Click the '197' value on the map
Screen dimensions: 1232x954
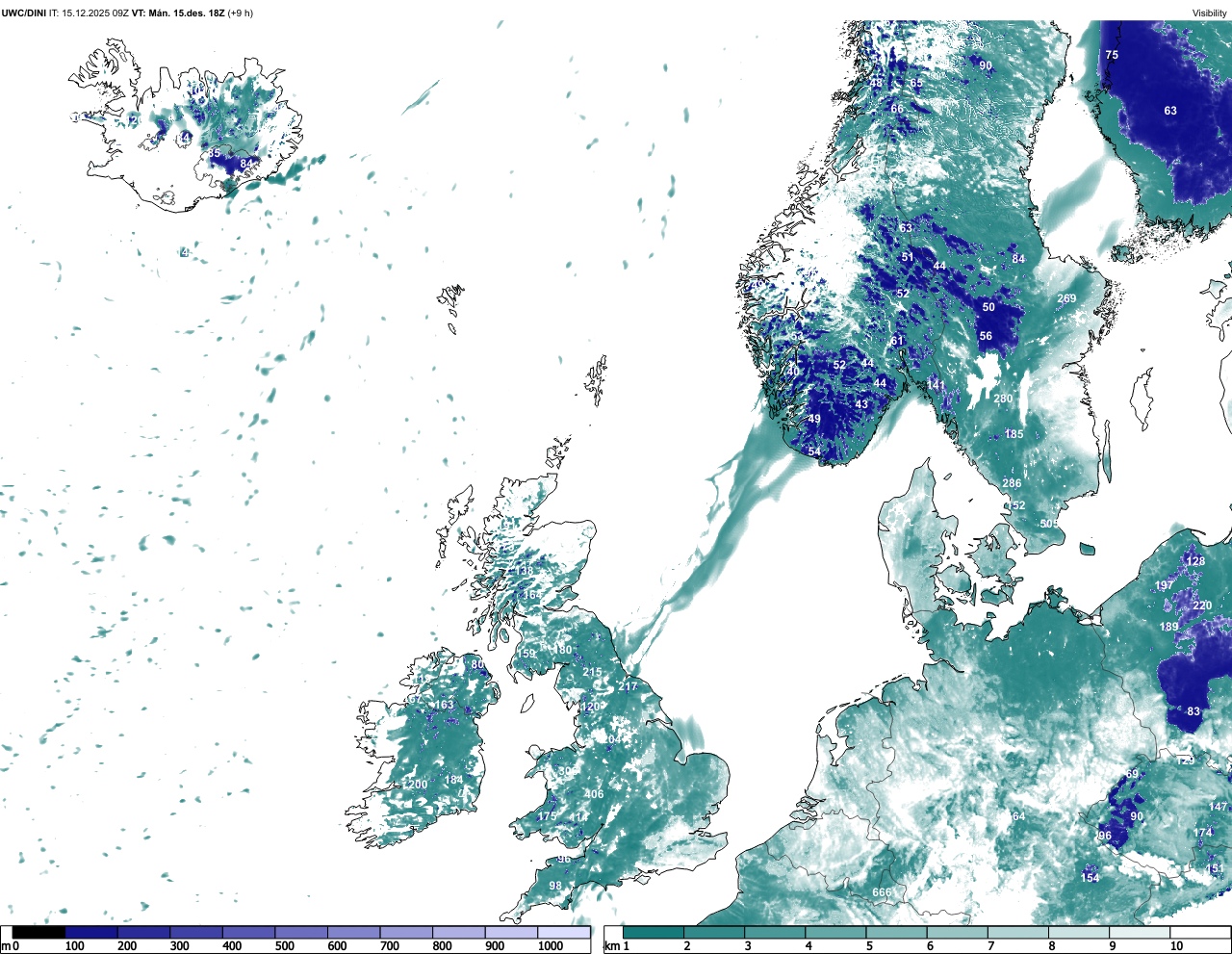[1164, 585]
